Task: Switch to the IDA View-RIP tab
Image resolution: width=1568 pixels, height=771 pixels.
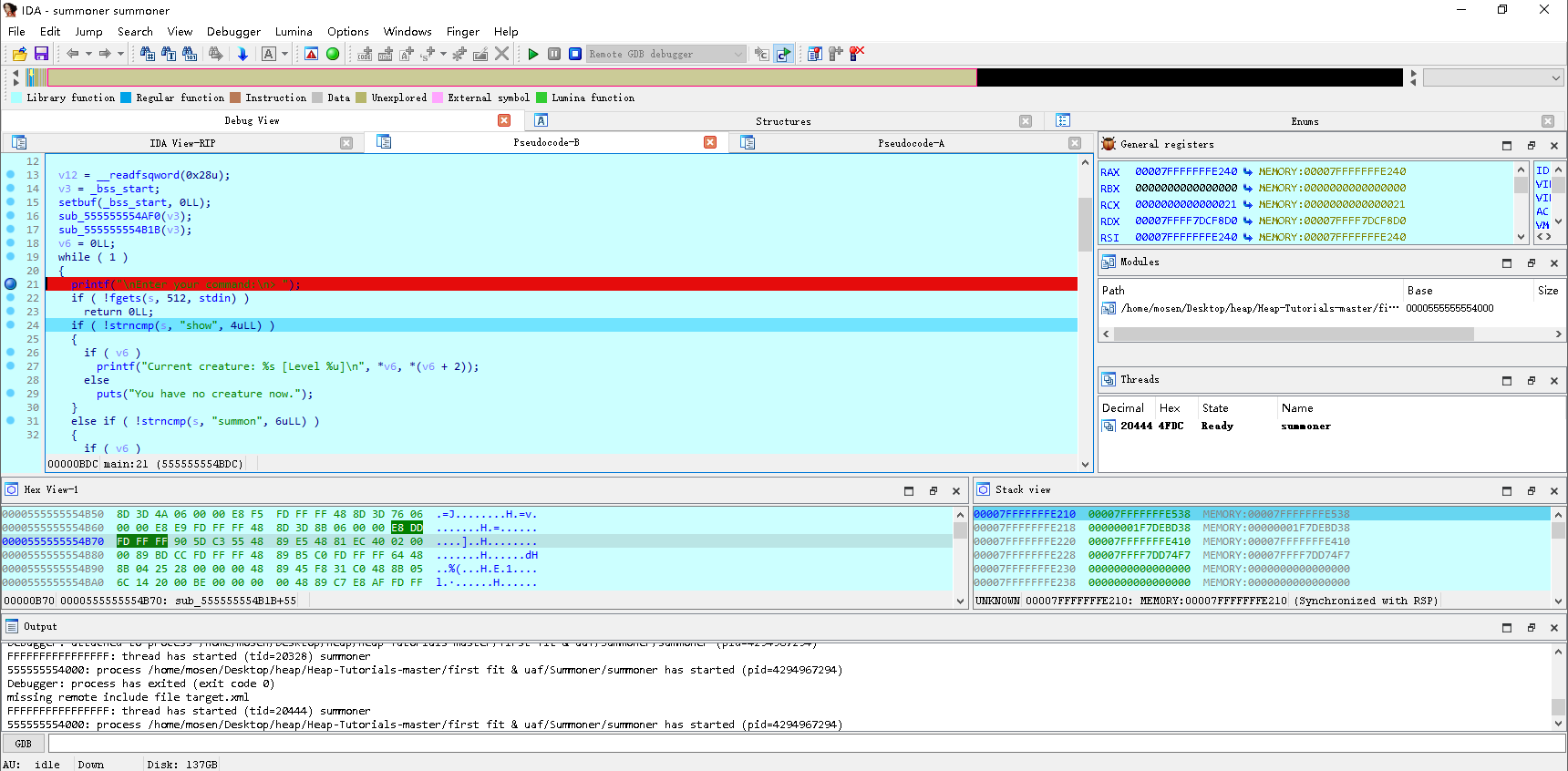Action: pos(182,142)
